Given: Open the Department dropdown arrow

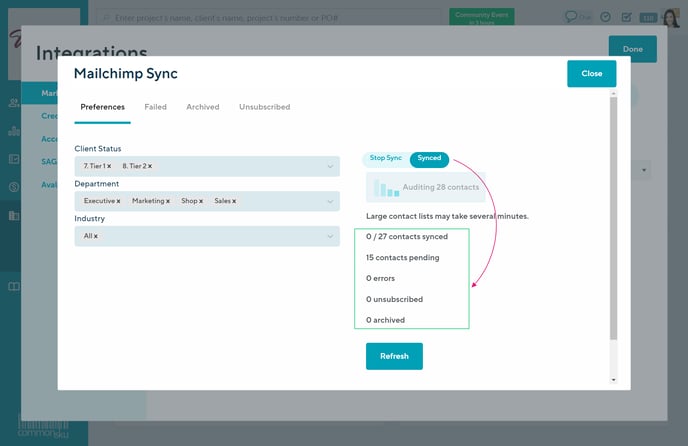Looking at the screenshot, I should (330, 201).
